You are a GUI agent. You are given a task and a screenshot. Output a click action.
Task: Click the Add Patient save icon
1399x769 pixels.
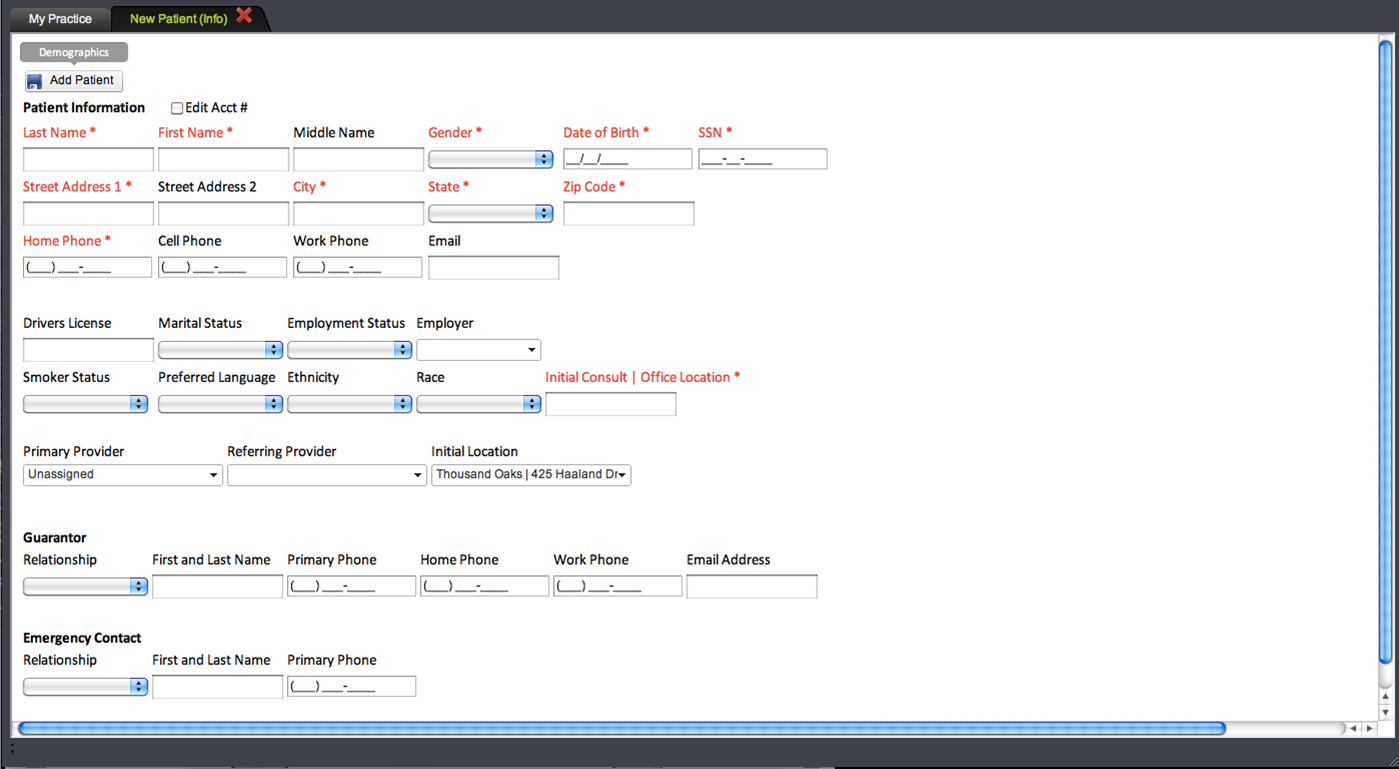(35, 81)
